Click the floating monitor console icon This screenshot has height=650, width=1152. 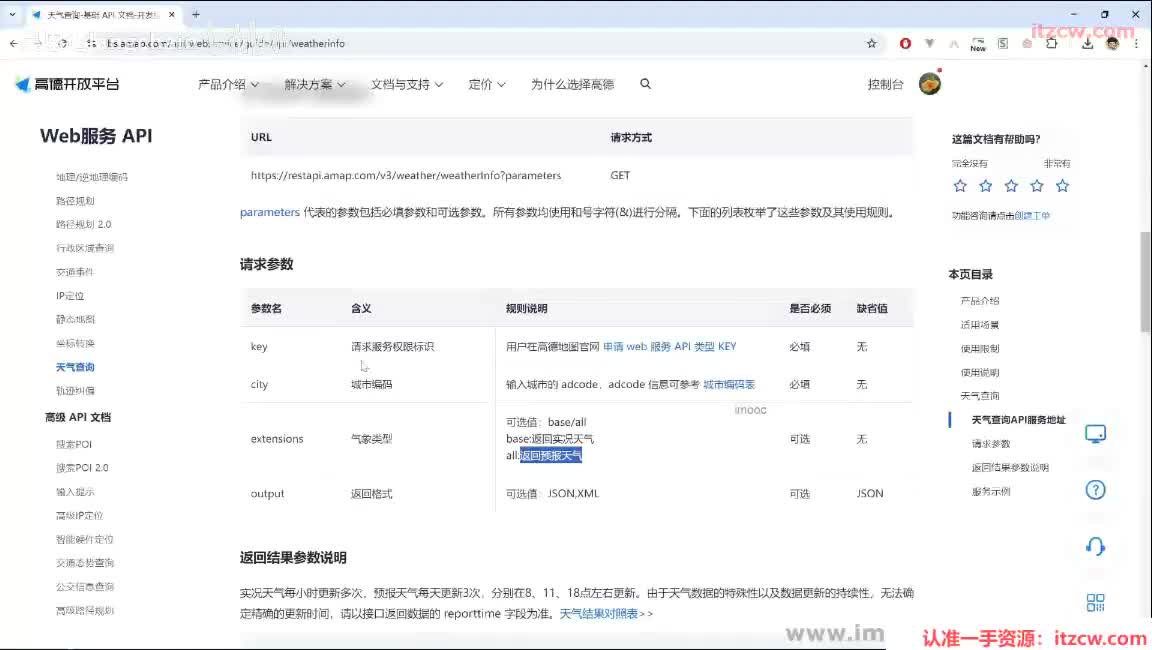[x=1095, y=434]
